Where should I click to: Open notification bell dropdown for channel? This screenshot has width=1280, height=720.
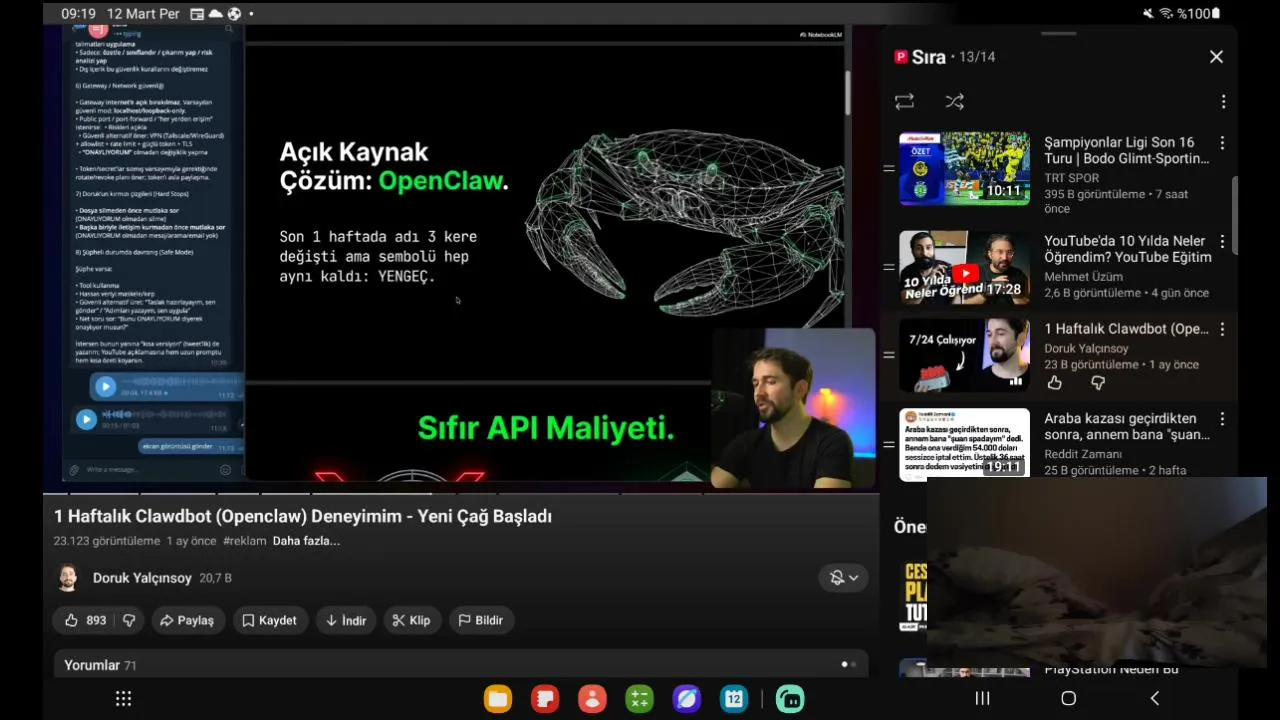tap(844, 577)
